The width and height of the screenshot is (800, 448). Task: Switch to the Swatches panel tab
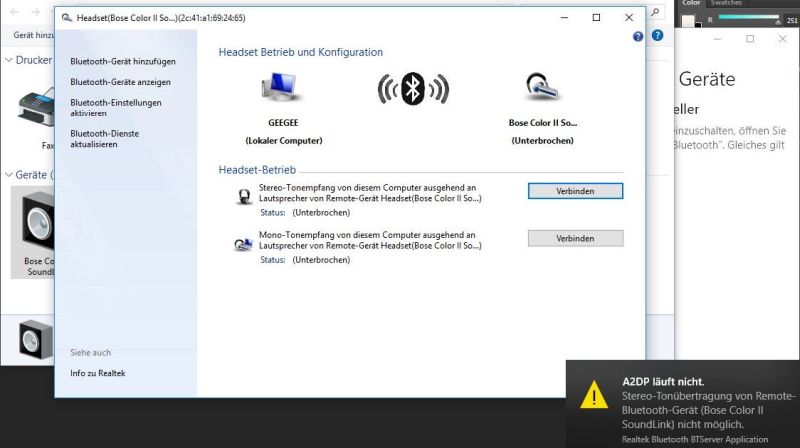click(x=726, y=3)
